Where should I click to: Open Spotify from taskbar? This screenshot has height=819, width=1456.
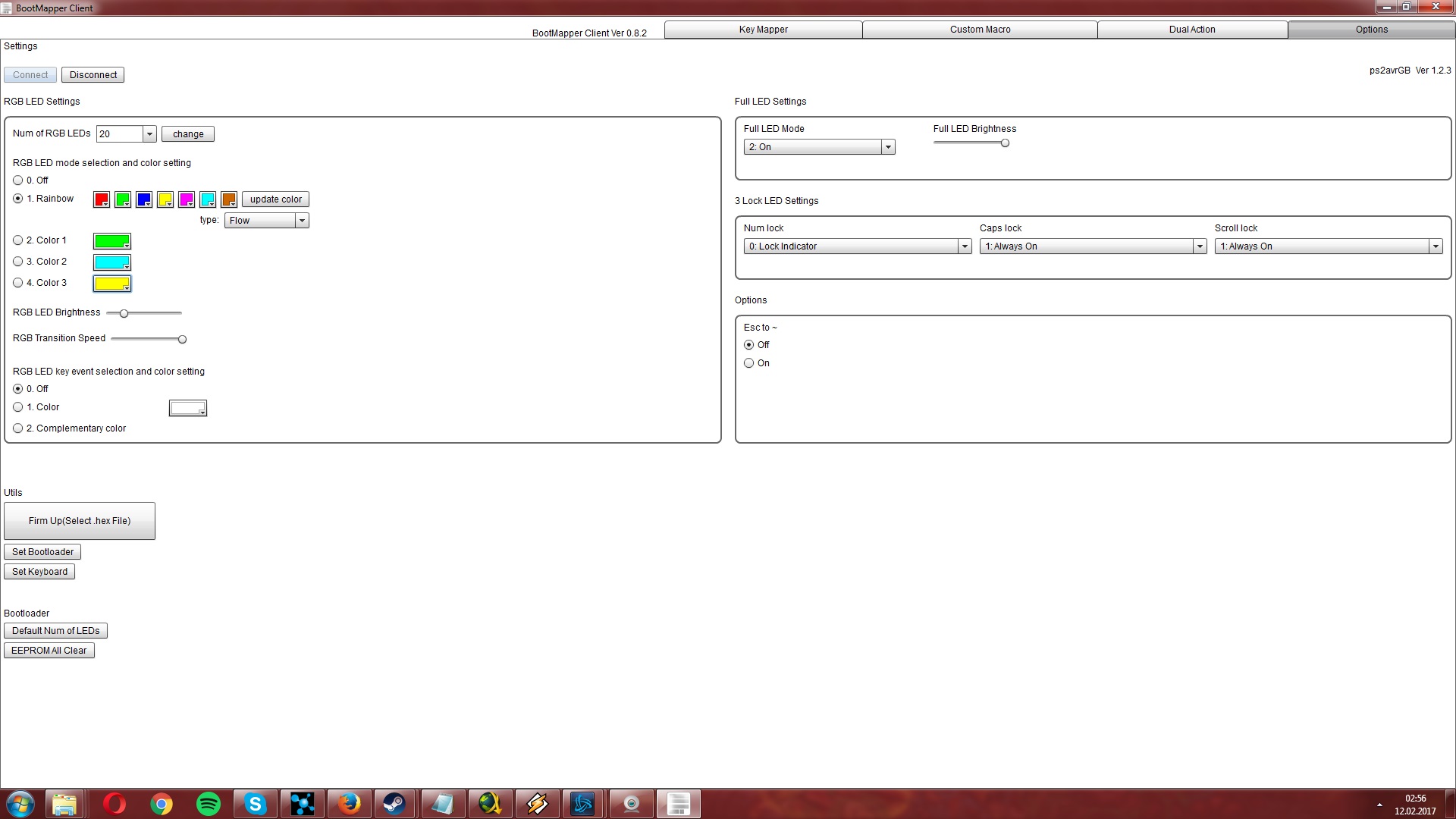(209, 803)
